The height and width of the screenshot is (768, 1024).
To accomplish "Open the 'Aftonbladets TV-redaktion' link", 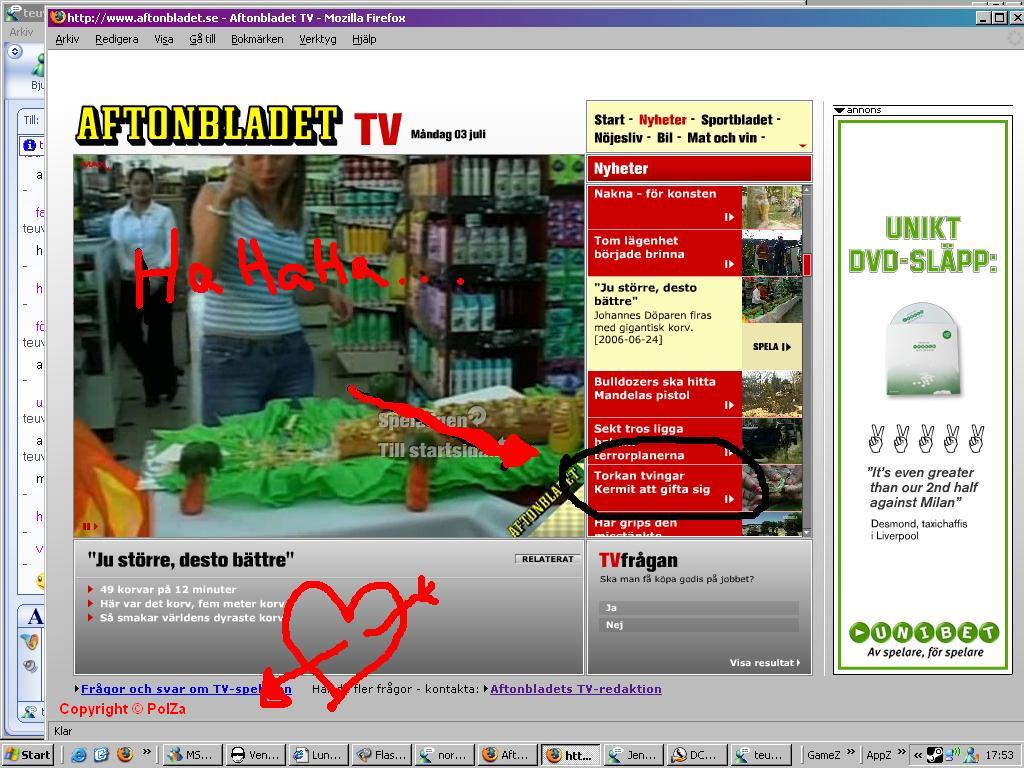I will coord(575,689).
